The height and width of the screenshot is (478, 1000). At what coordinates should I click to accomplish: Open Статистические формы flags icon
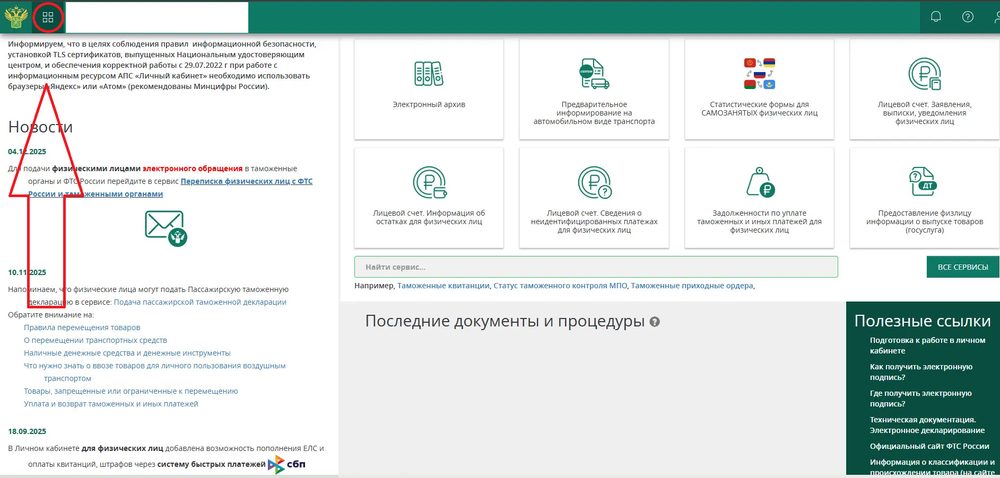[x=759, y=74]
